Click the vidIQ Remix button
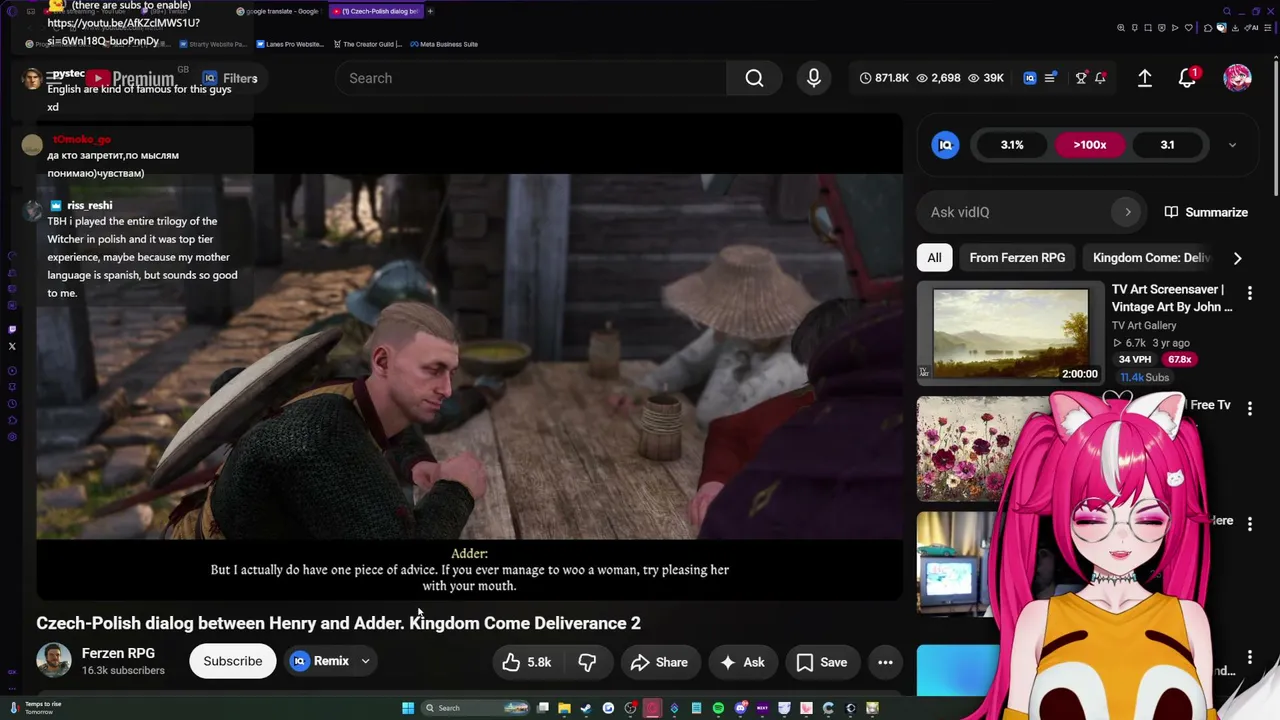 point(320,661)
